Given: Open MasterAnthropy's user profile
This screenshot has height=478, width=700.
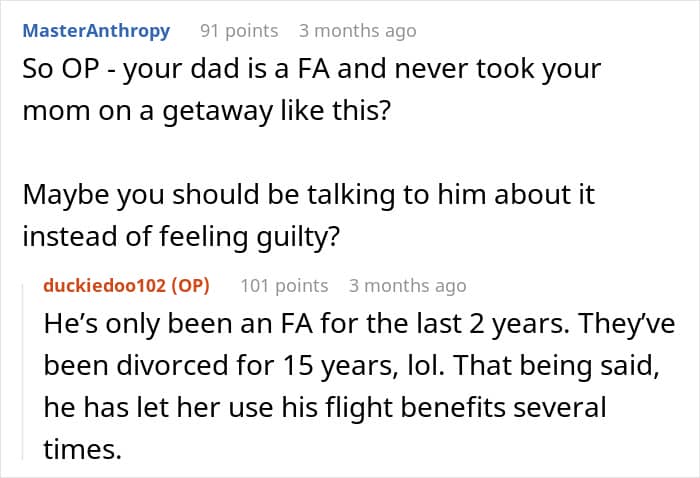Looking at the screenshot, I should point(96,31).
